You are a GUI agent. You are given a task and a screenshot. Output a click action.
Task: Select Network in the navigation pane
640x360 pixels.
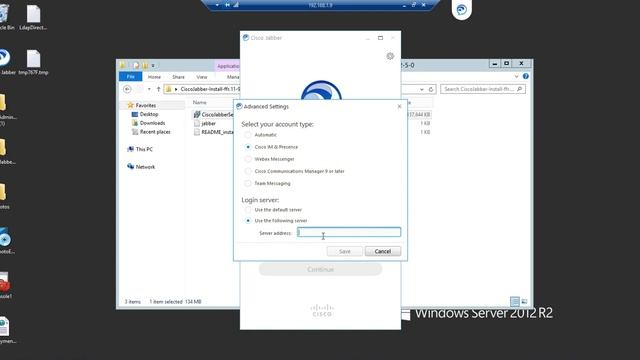click(x=145, y=167)
